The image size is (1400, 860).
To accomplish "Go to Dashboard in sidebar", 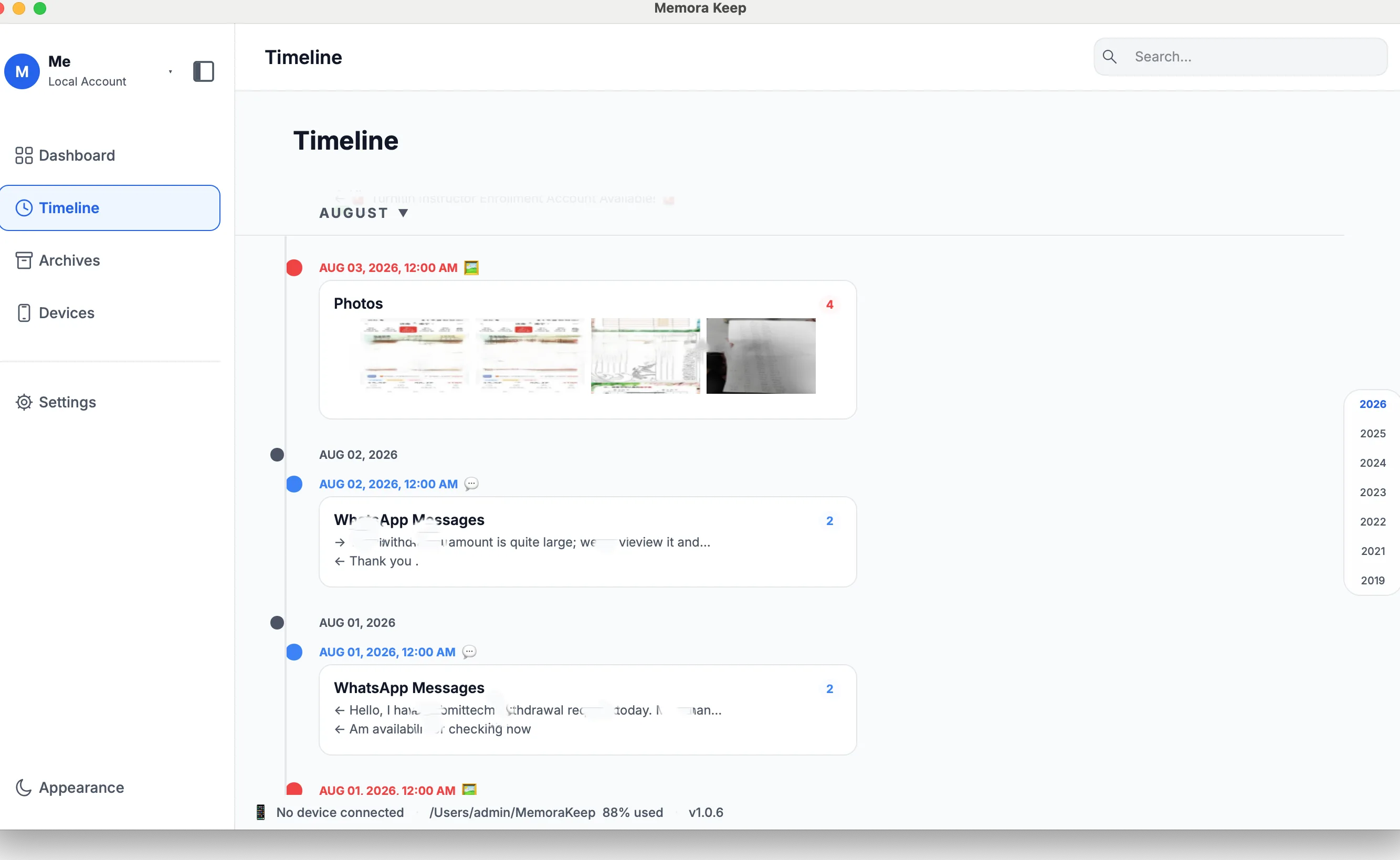I will pos(110,155).
